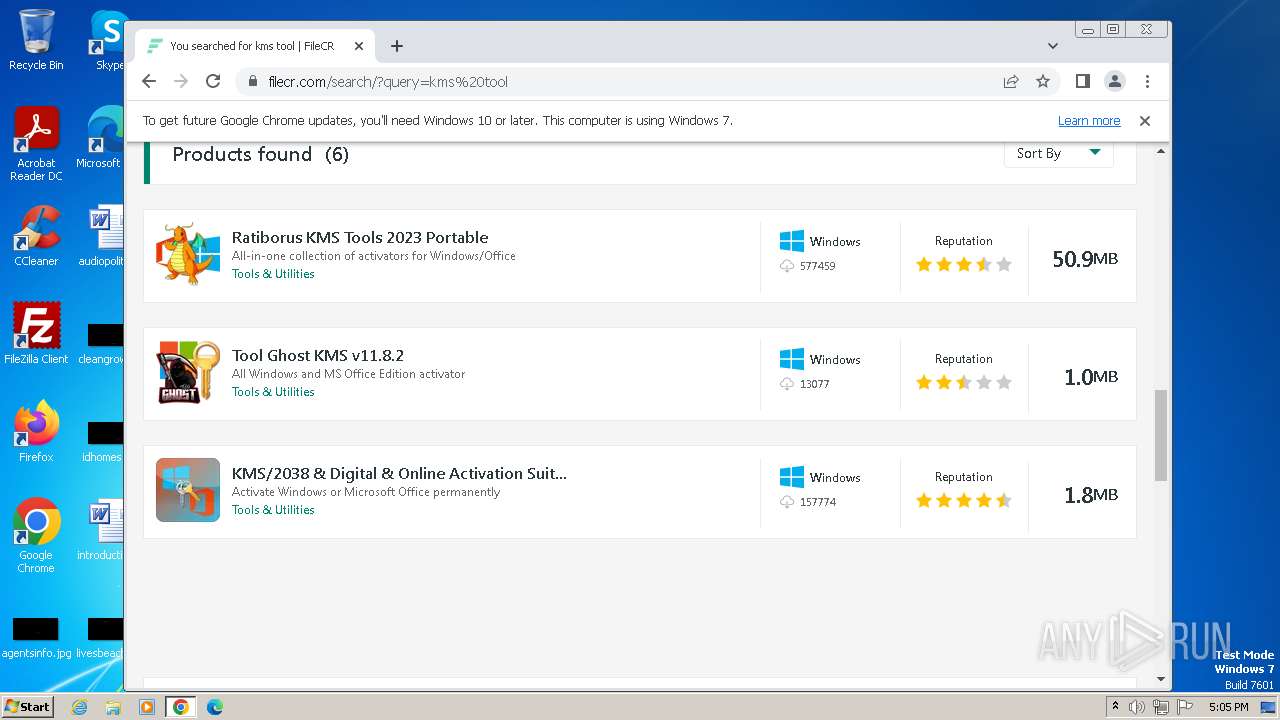Click the 13077 download count

[x=814, y=384]
